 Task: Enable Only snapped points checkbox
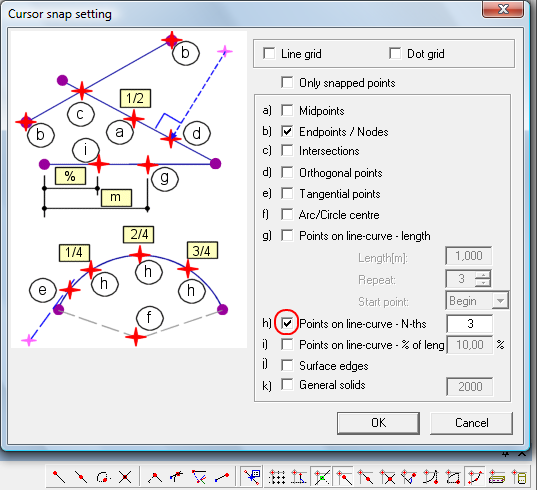pyautogui.click(x=287, y=82)
